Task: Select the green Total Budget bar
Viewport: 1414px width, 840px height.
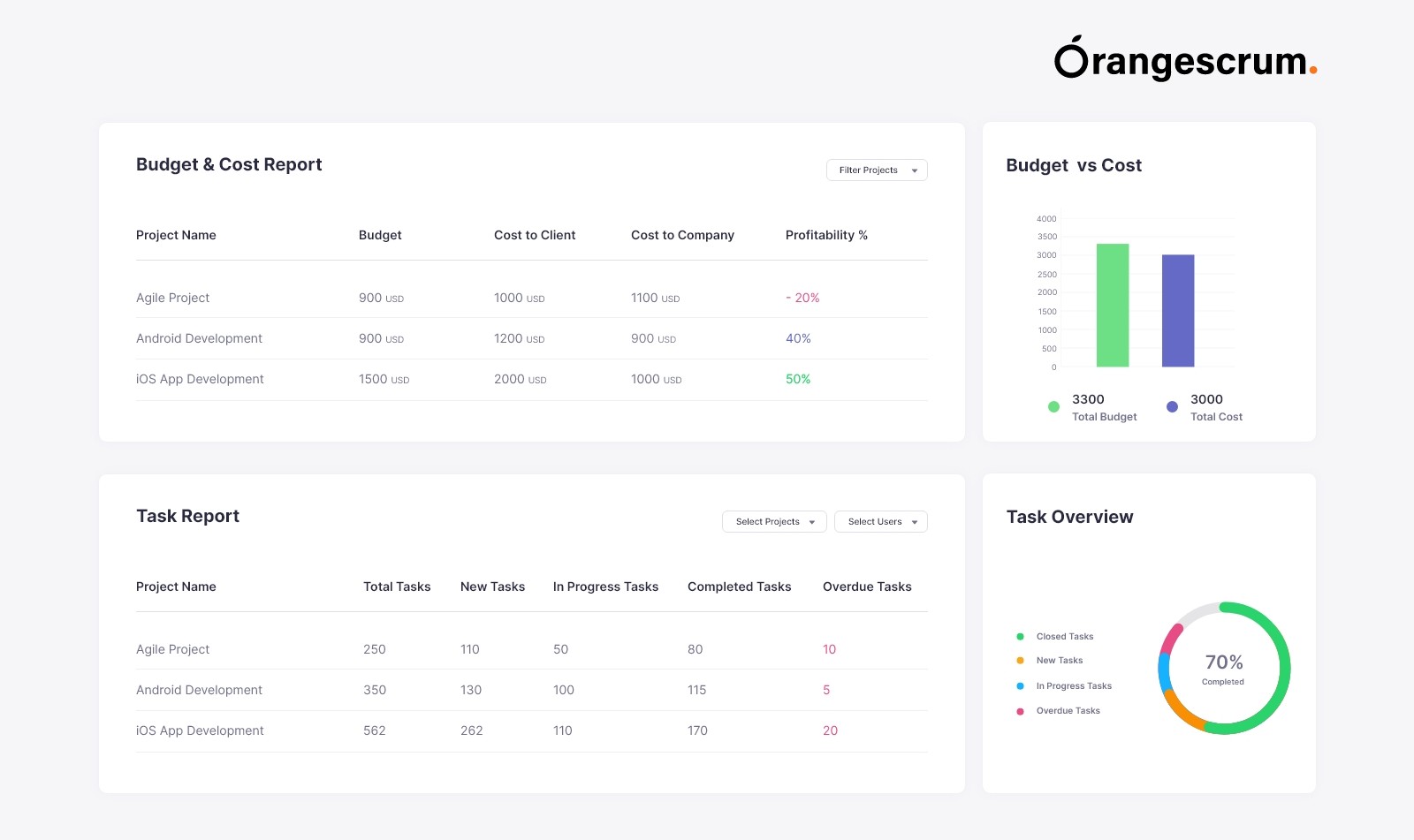Action: tap(1113, 305)
